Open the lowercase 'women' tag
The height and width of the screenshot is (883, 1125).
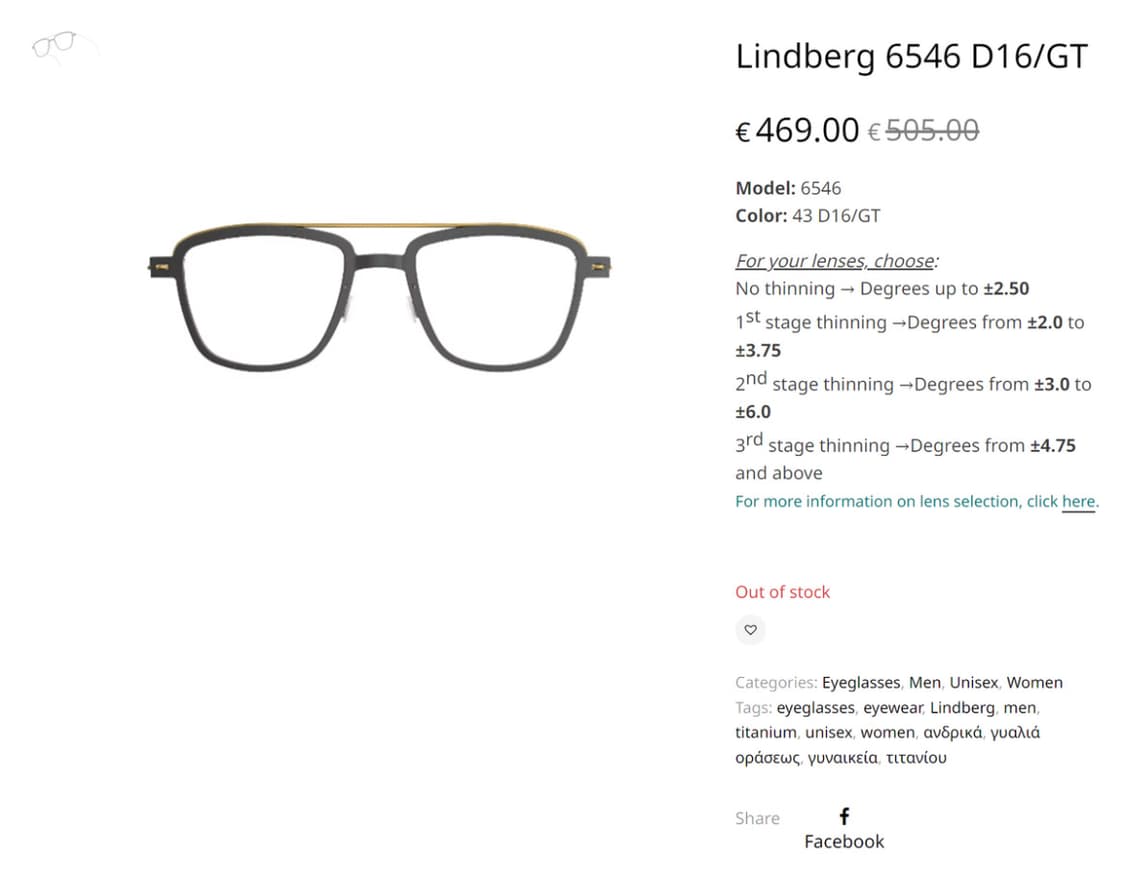(888, 732)
